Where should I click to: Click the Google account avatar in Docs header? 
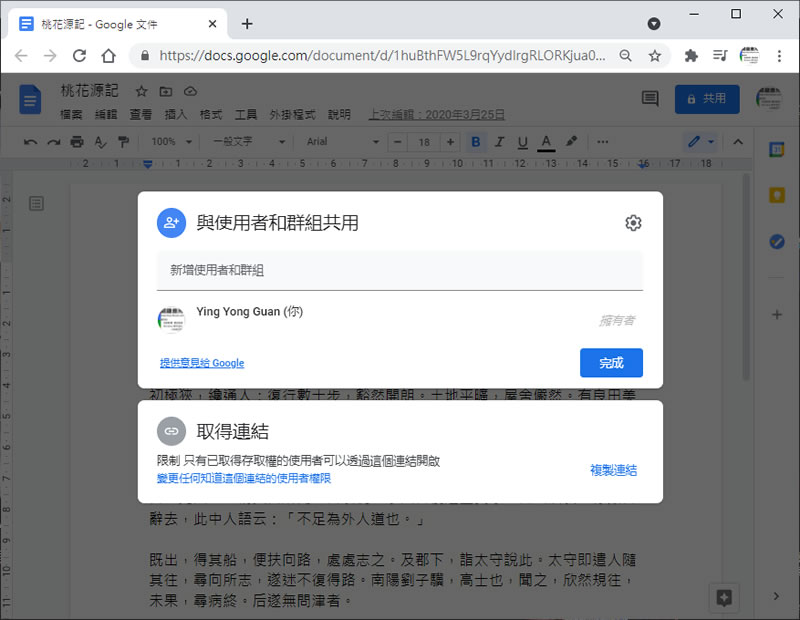point(769,98)
